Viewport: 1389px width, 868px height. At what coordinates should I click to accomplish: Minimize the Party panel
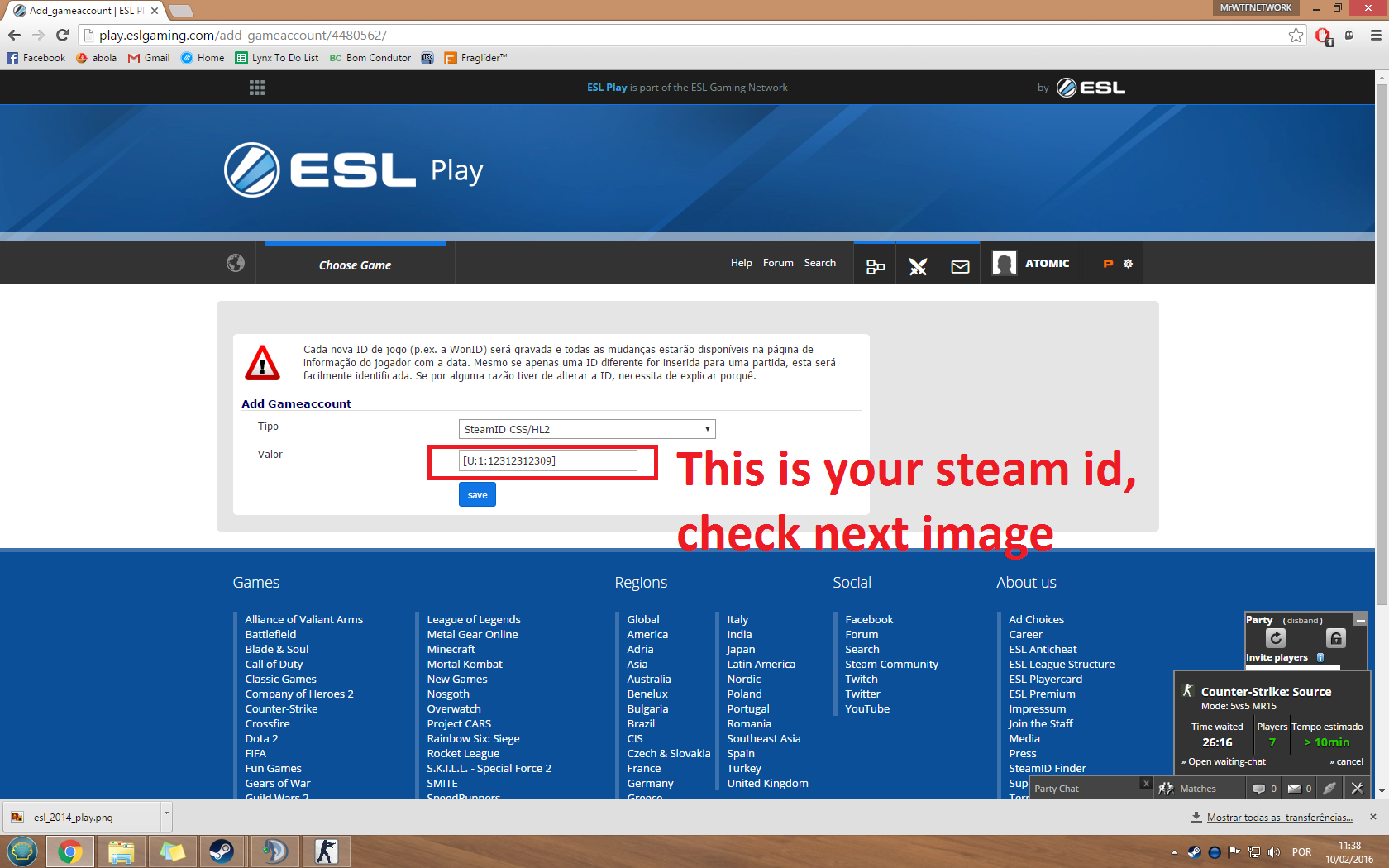(x=1360, y=619)
